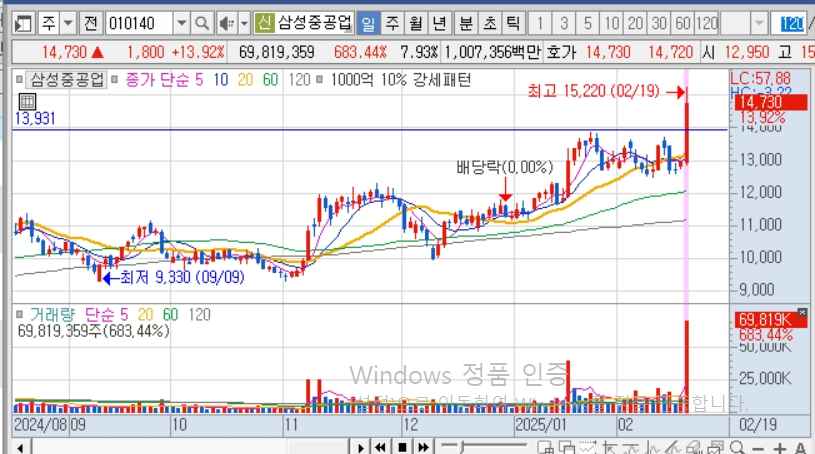Choose interval 30 button

click(659, 23)
